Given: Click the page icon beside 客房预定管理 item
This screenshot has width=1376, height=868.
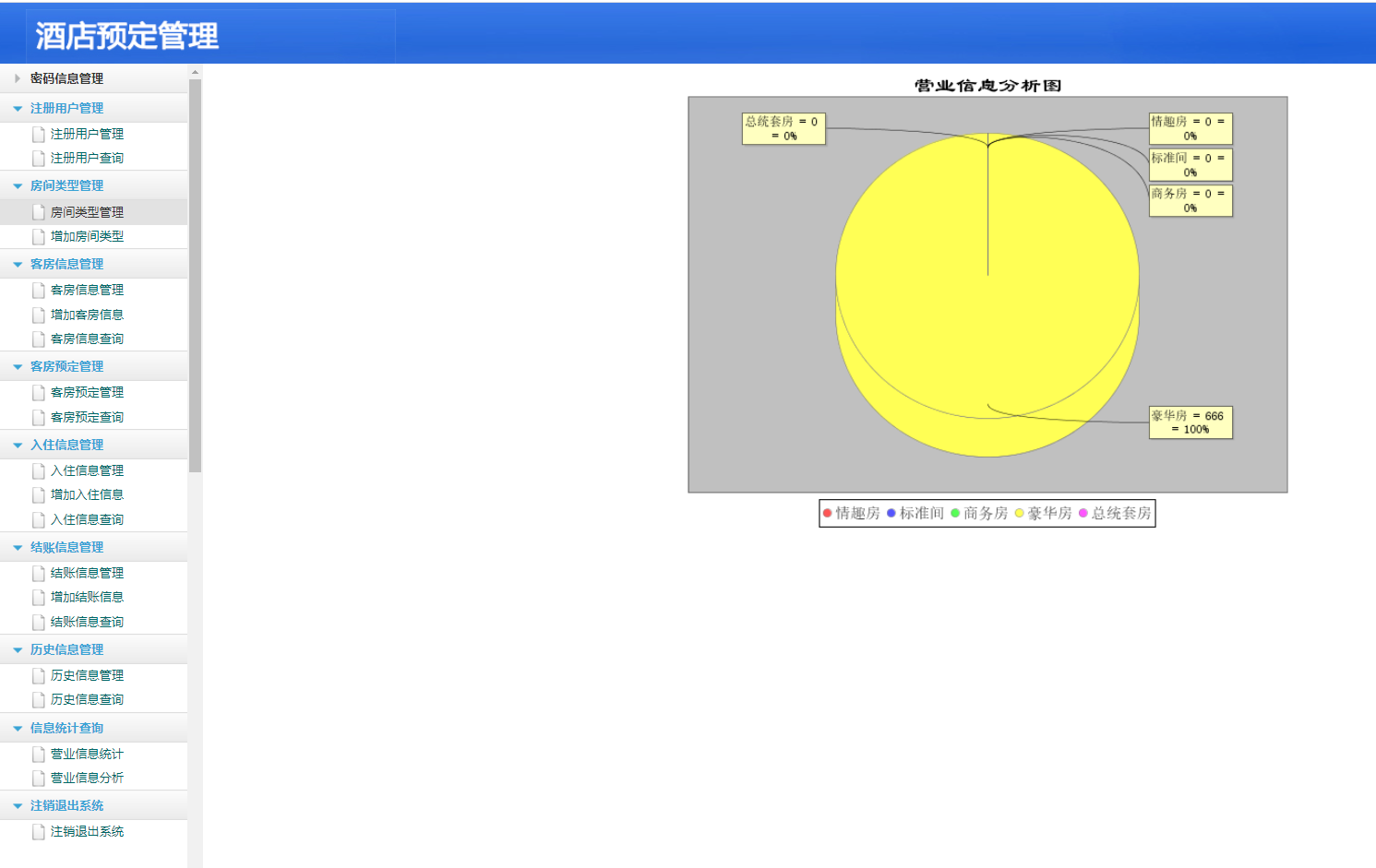Looking at the screenshot, I should click(39, 393).
